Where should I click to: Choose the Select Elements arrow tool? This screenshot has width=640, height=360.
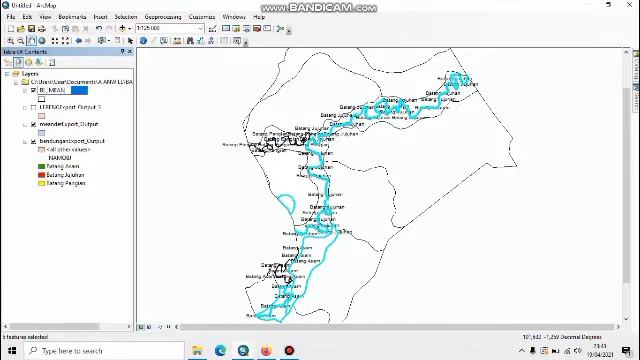[x=130, y=41]
